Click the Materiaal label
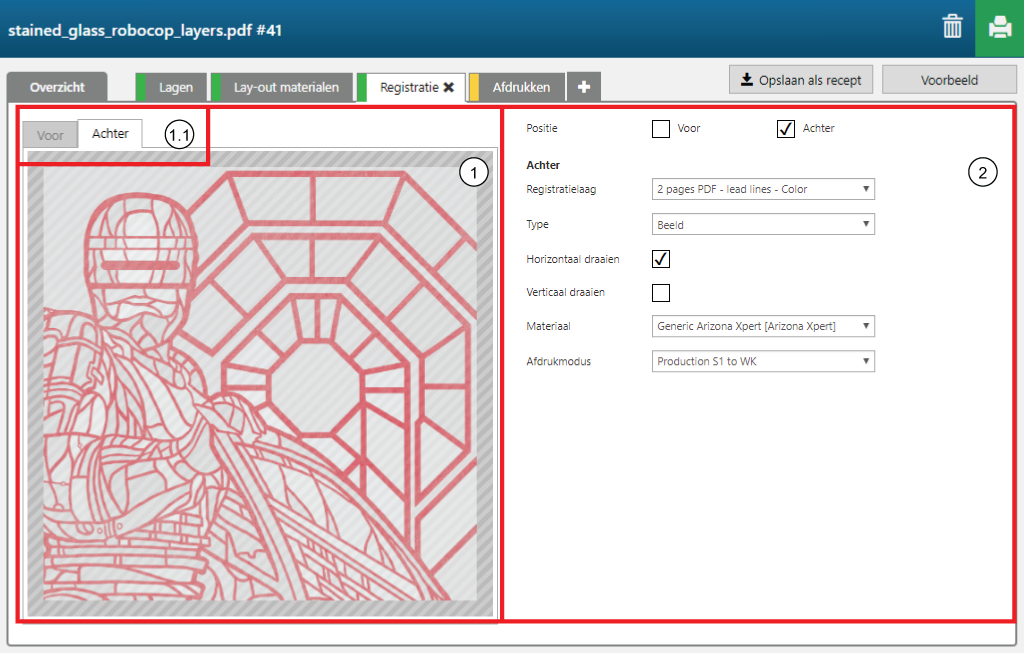The height and width of the screenshot is (653, 1024). 549,326
